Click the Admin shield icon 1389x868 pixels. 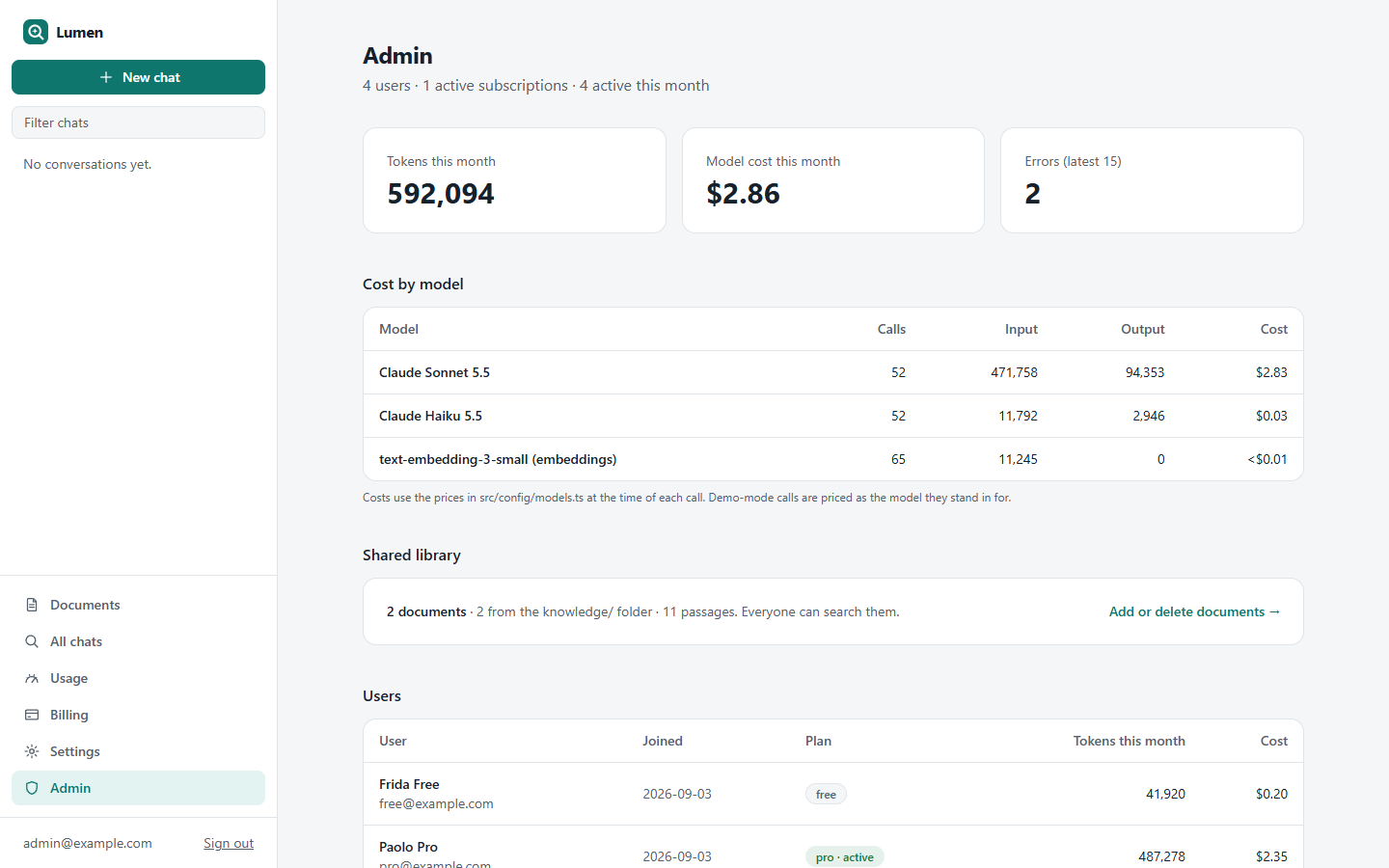click(x=32, y=788)
